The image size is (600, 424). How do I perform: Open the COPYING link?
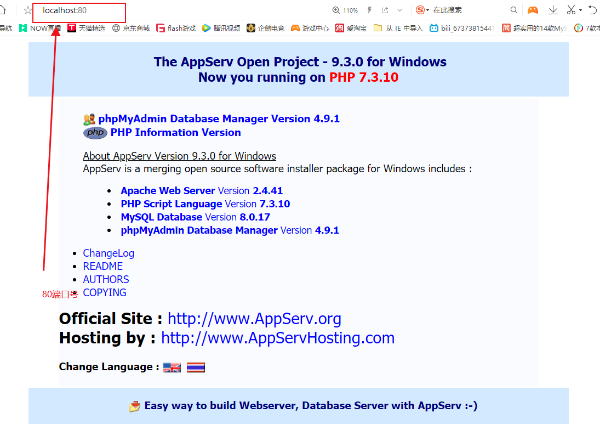(104, 292)
